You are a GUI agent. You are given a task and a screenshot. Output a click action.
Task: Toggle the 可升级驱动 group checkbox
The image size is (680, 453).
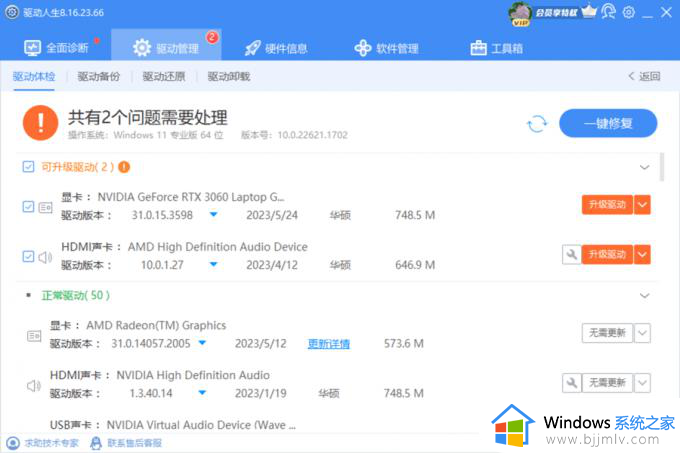tap(28, 167)
